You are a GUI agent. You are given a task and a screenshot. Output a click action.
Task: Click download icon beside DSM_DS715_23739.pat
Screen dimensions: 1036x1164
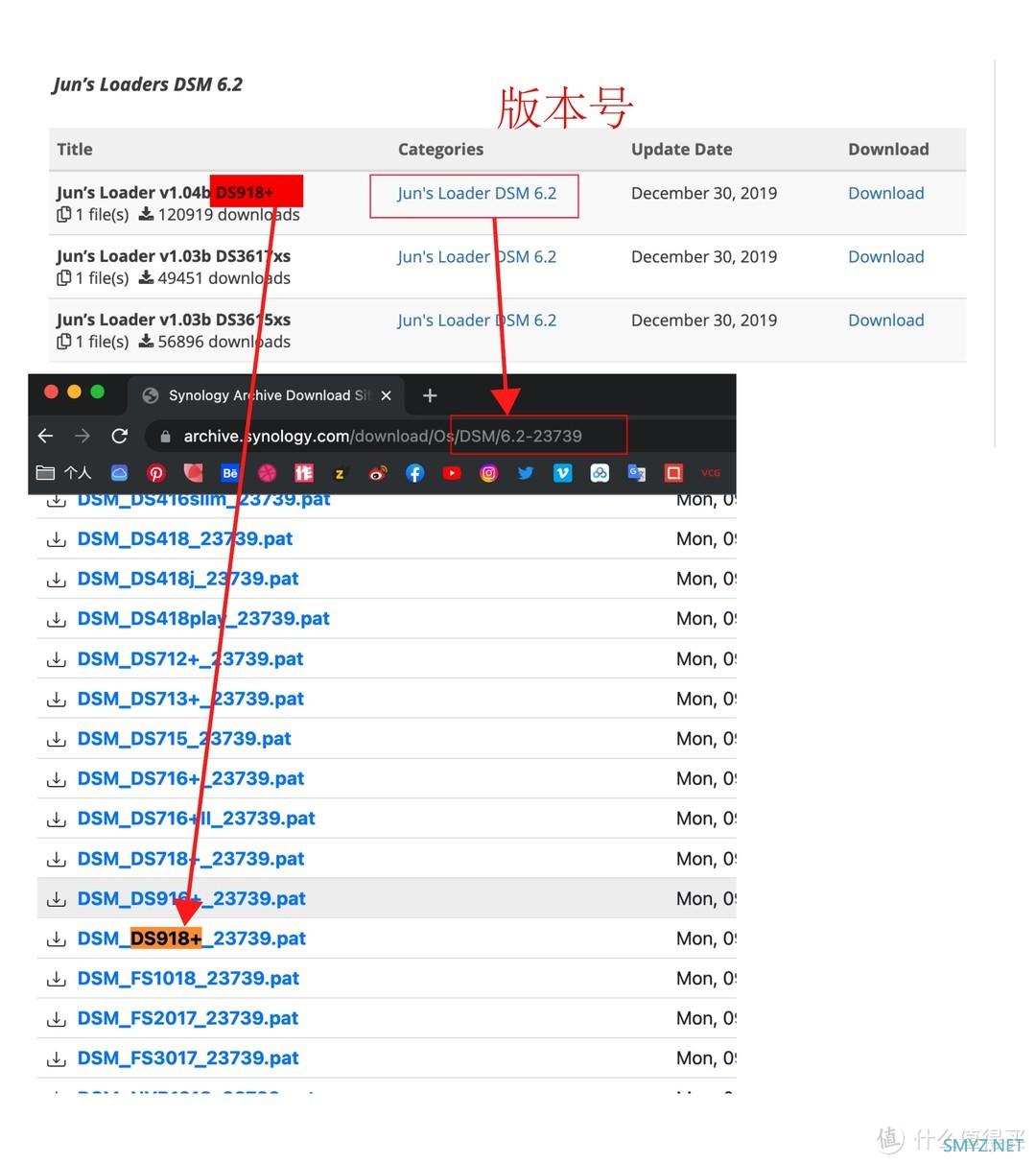[x=57, y=740]
